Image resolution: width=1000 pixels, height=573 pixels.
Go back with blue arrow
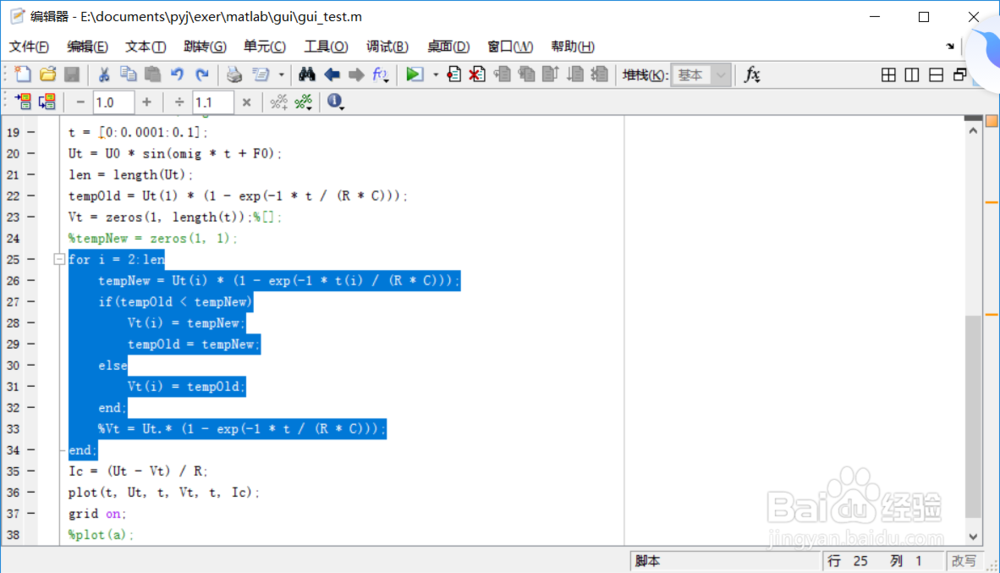coord(332,75)
